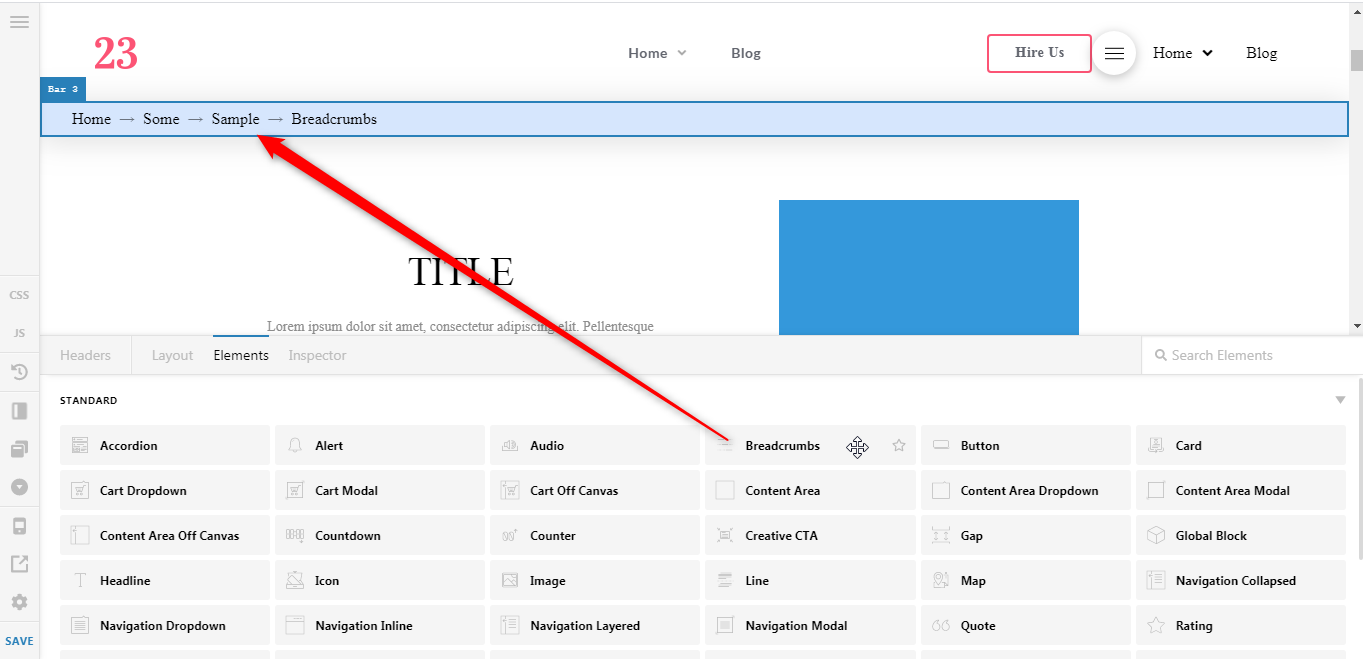Image resolution: width=1363 pixels, height=659 pixels.
Task: Click the Content Area Dropdown label
Action: 1029,491
